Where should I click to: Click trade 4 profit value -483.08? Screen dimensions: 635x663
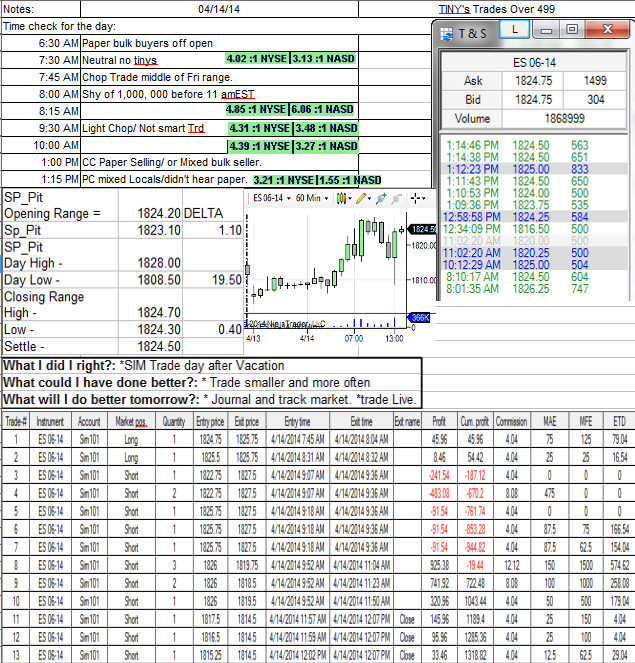point(439,493)
